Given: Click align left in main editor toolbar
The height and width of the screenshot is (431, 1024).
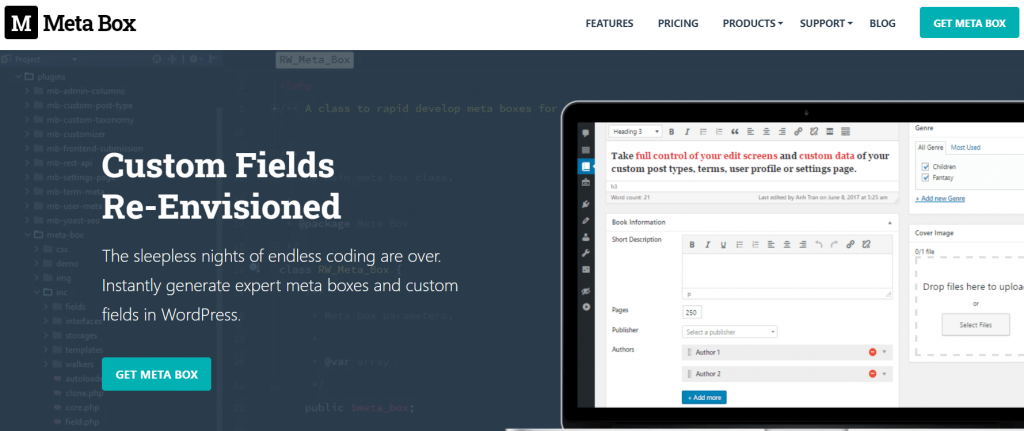Looking at the screenshot, I should point(750,132).
